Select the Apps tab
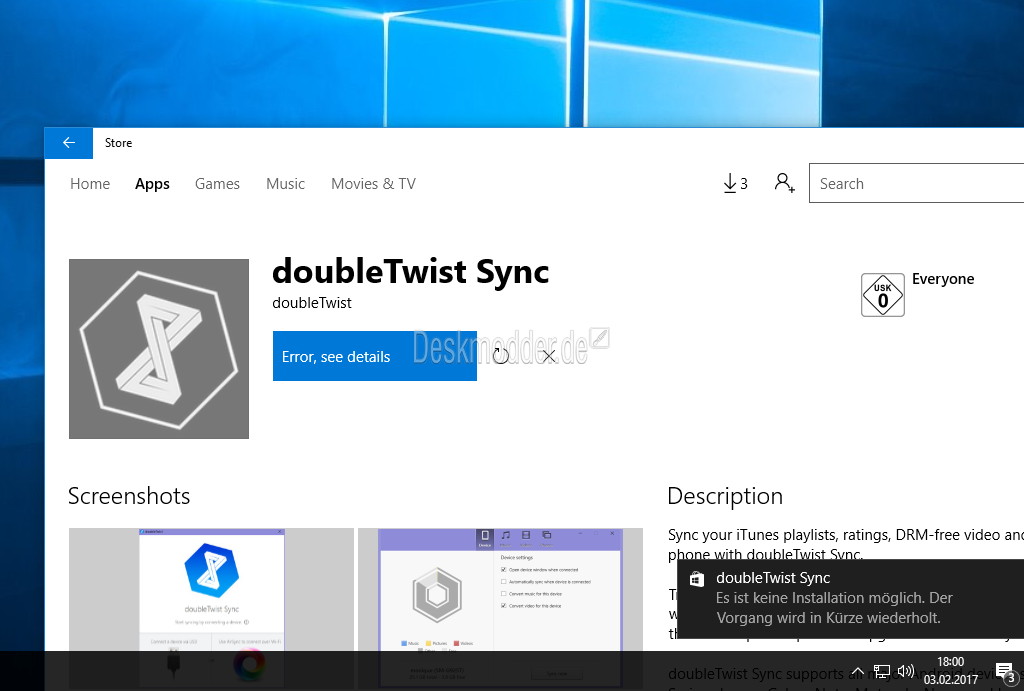 [152, 184]
